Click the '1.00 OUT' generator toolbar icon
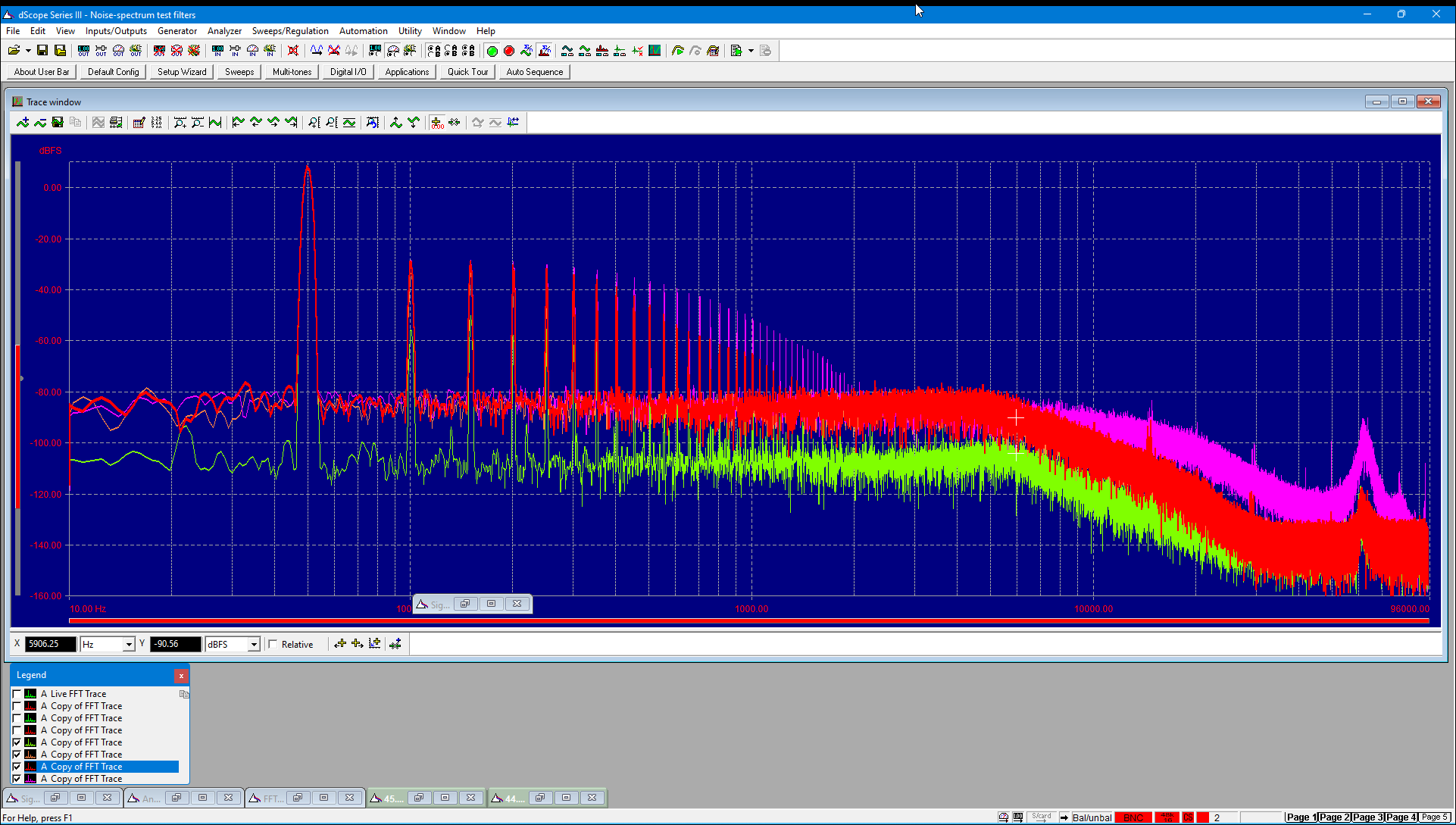This screenshot has width=1456, height=825. tap(83, 51)
